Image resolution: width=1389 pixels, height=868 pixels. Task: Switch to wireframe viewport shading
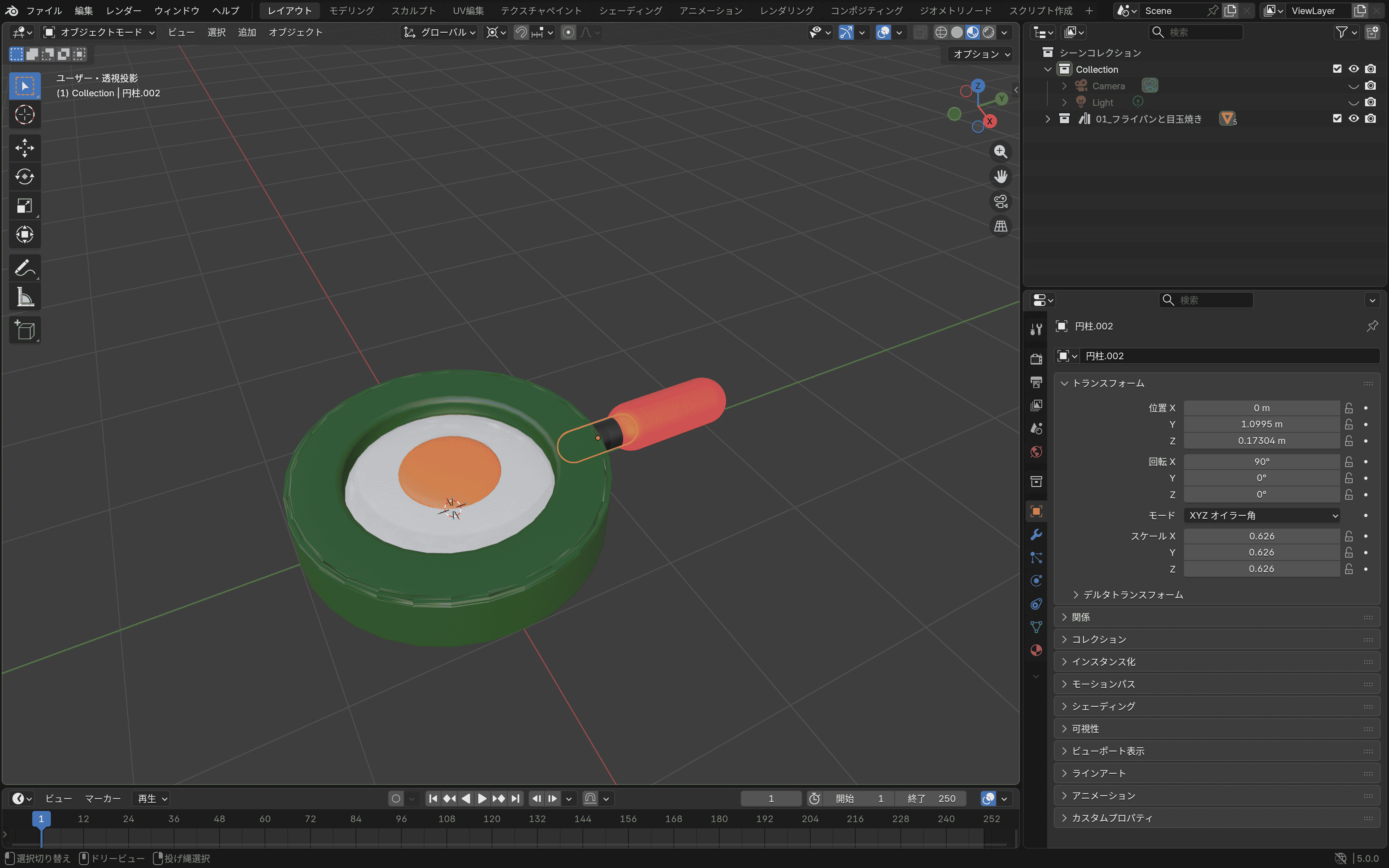(941, 33)
